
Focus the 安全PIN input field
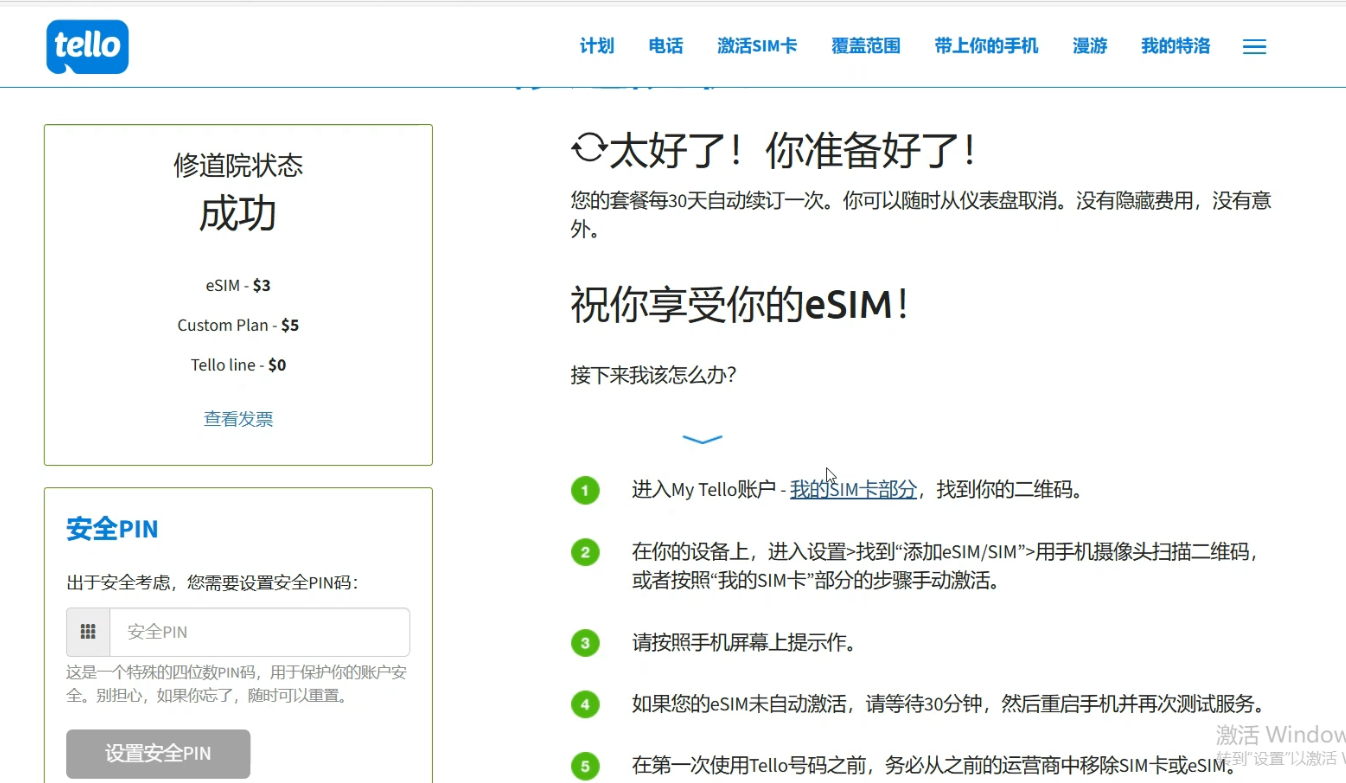pyautogui.click(x=259, y=632)
